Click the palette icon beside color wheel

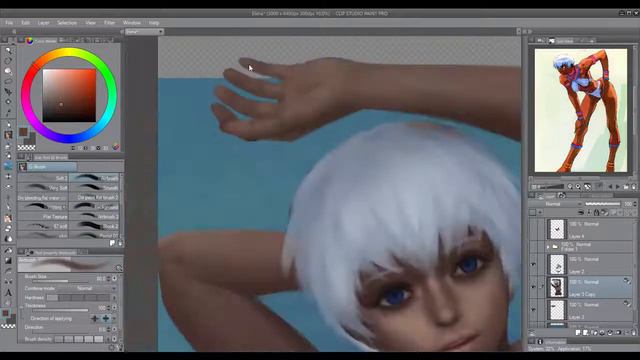tap(116, 147)
